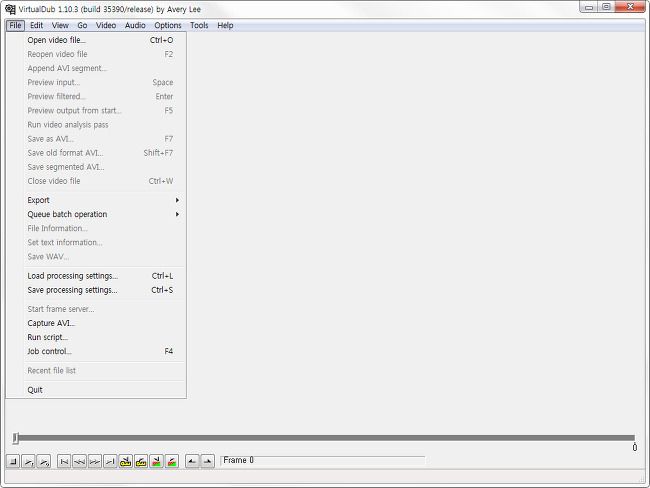Open Job control from File menu
This screenshot has height=488, width=650.
[x=96, y=352]
